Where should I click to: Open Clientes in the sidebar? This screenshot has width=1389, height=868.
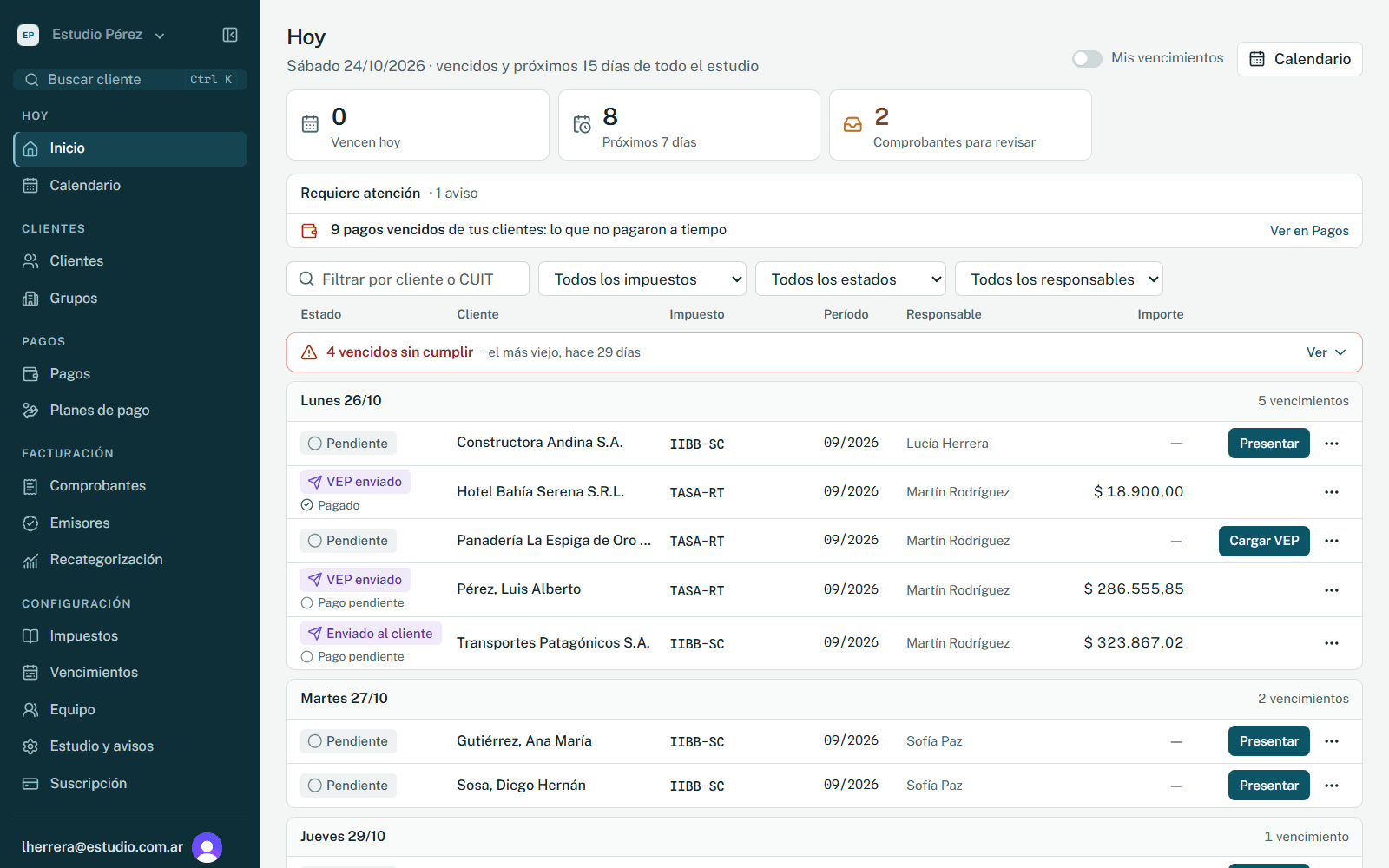130,261
